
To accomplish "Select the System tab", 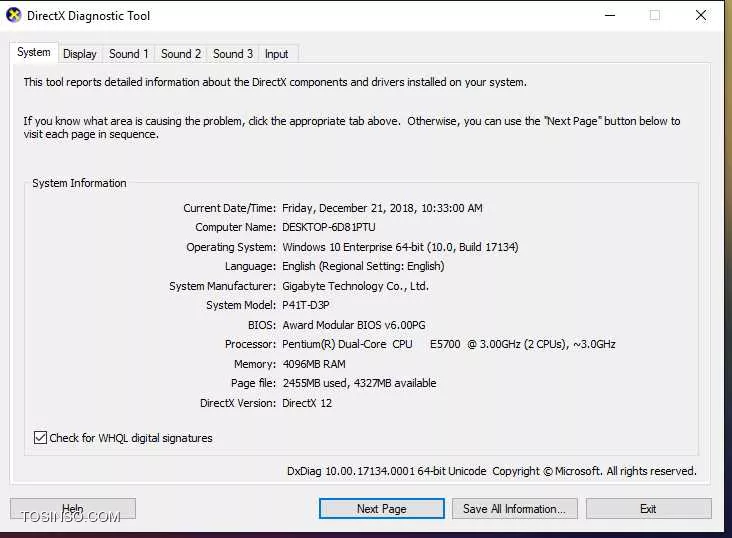I will point(34,52).
